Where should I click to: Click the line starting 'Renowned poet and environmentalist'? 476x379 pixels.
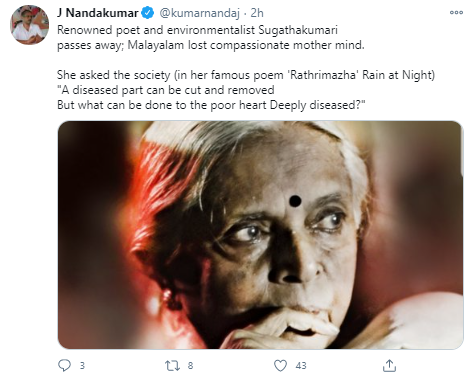[x=197, y=30]
